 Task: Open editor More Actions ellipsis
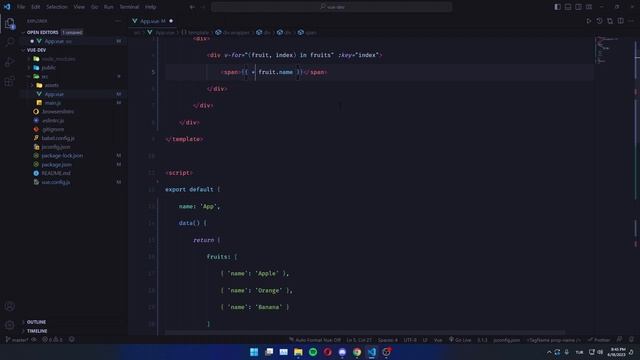point(631,21)
